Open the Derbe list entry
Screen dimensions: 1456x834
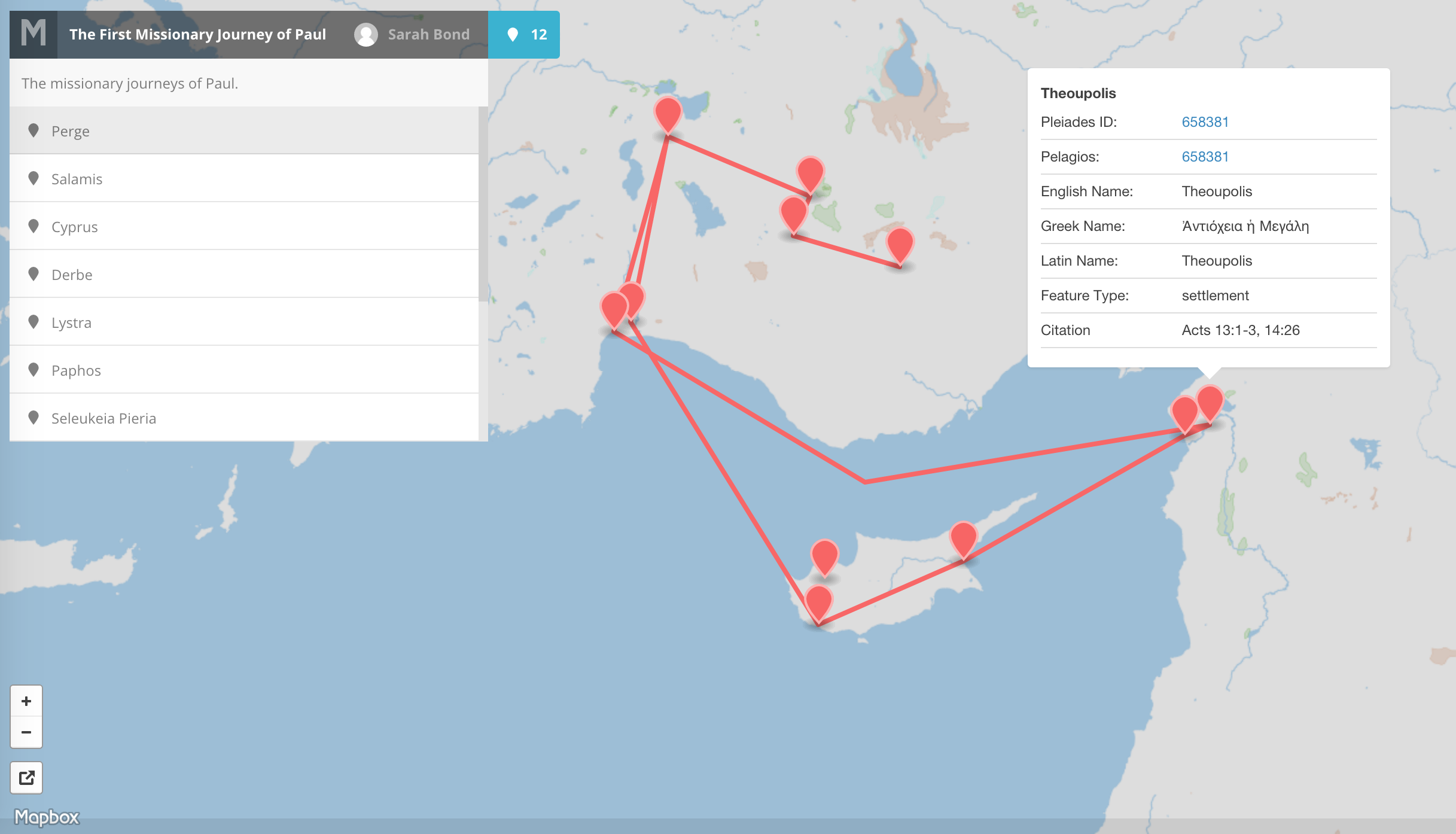coord(72,275)
